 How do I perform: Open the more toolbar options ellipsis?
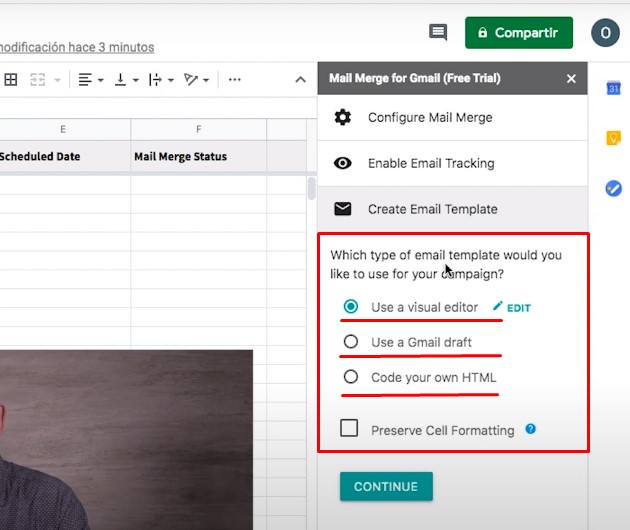click(235, 80)
